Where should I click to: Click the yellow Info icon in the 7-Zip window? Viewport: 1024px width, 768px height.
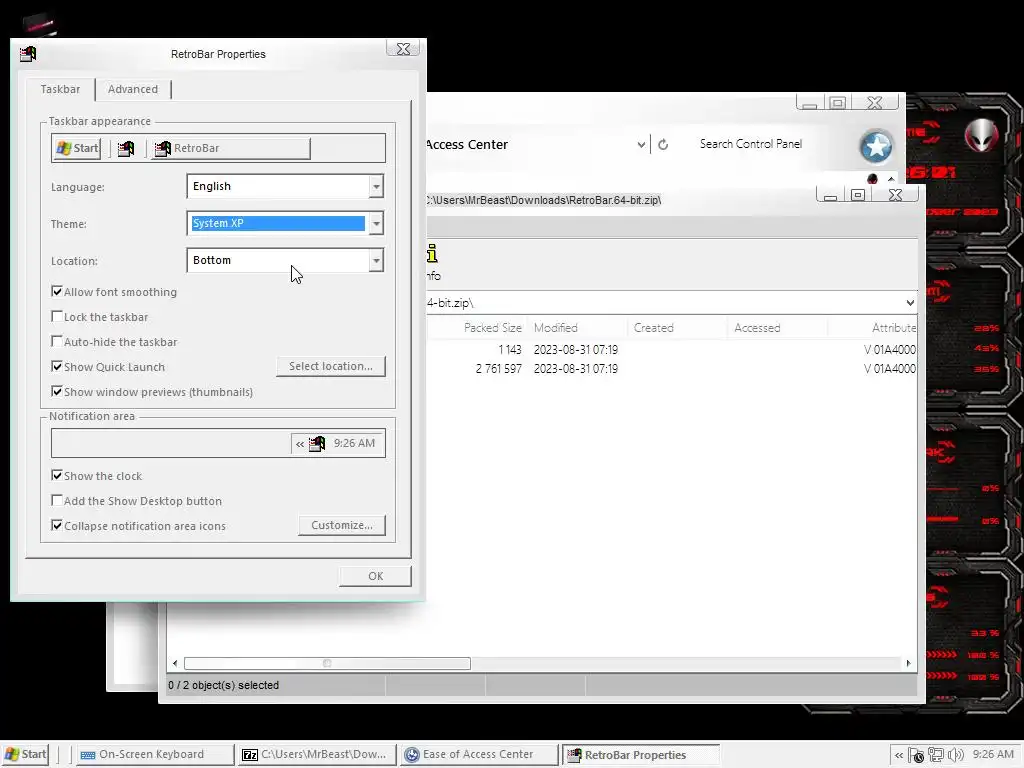coord(432,253)
